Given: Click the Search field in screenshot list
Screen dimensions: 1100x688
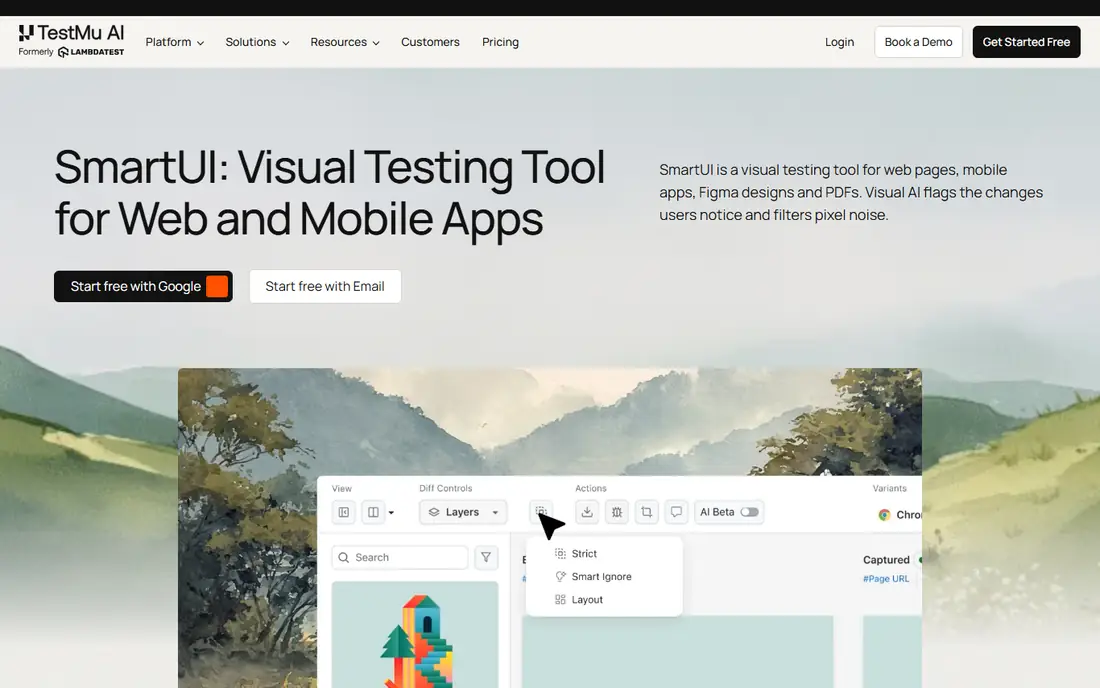Looking at the screenshot, I should click(x=400, y=558).
